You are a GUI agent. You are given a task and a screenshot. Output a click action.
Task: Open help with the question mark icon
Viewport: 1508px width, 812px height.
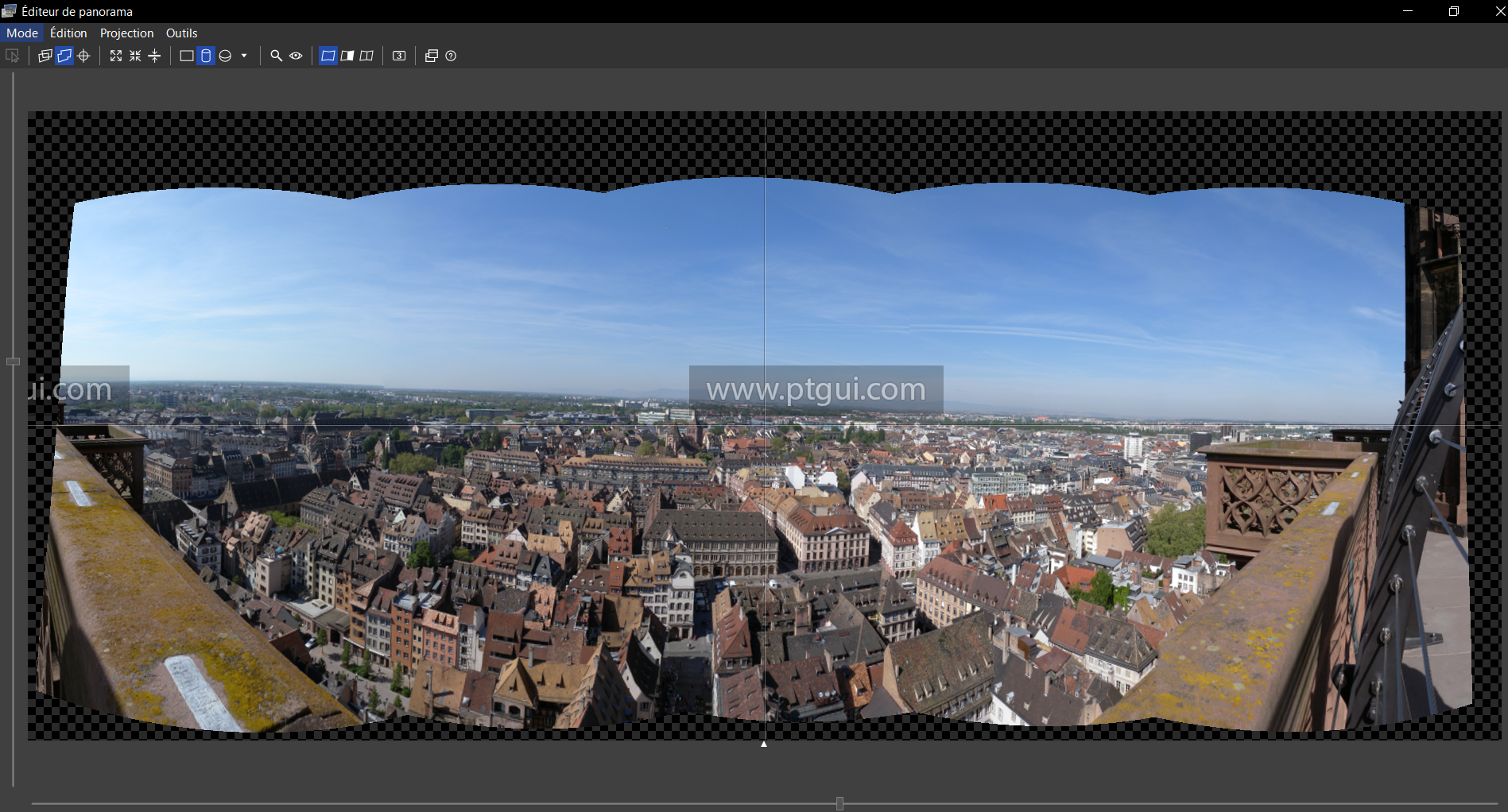point(451,56)
